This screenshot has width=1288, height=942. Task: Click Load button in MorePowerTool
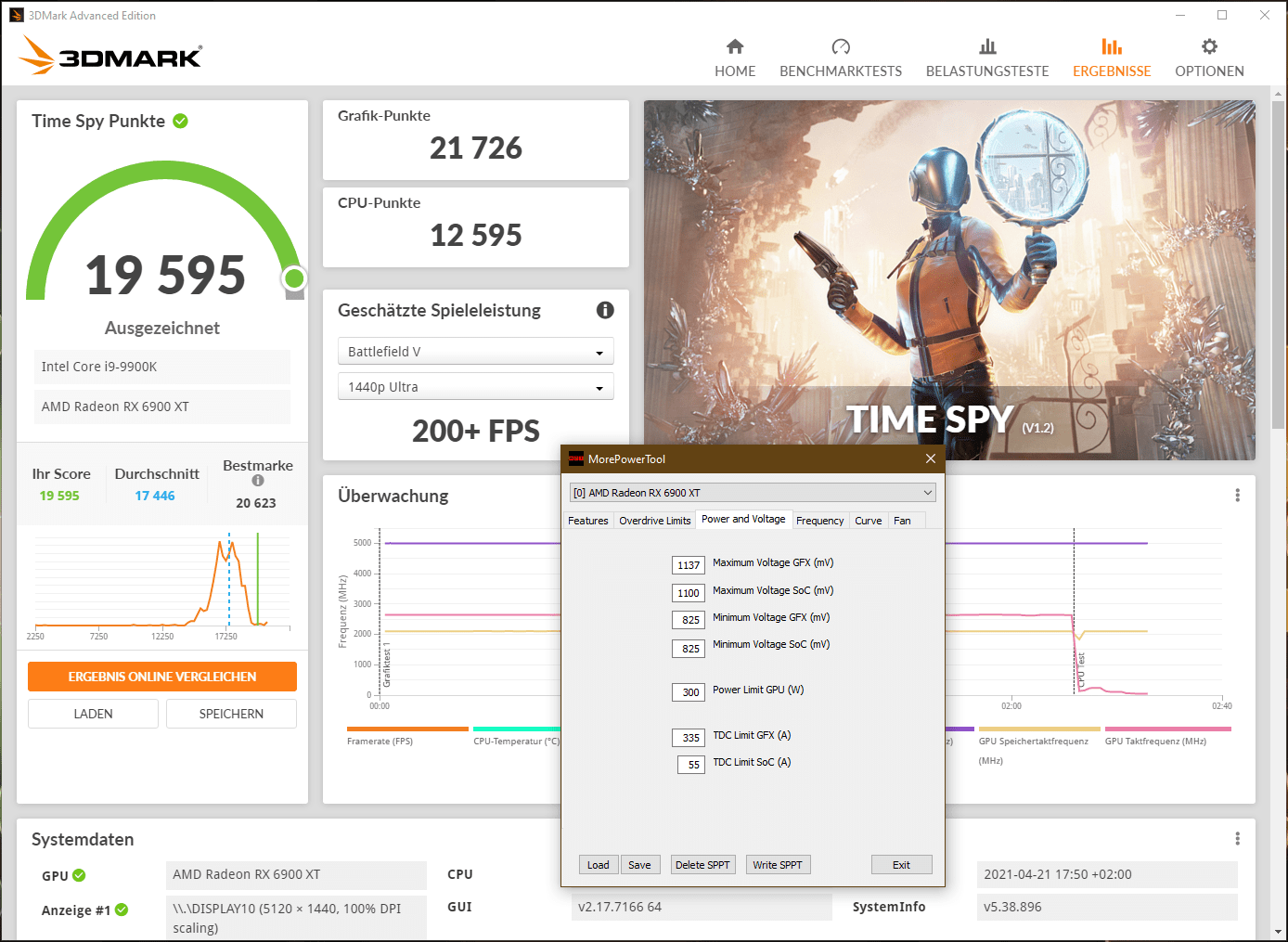599,865
